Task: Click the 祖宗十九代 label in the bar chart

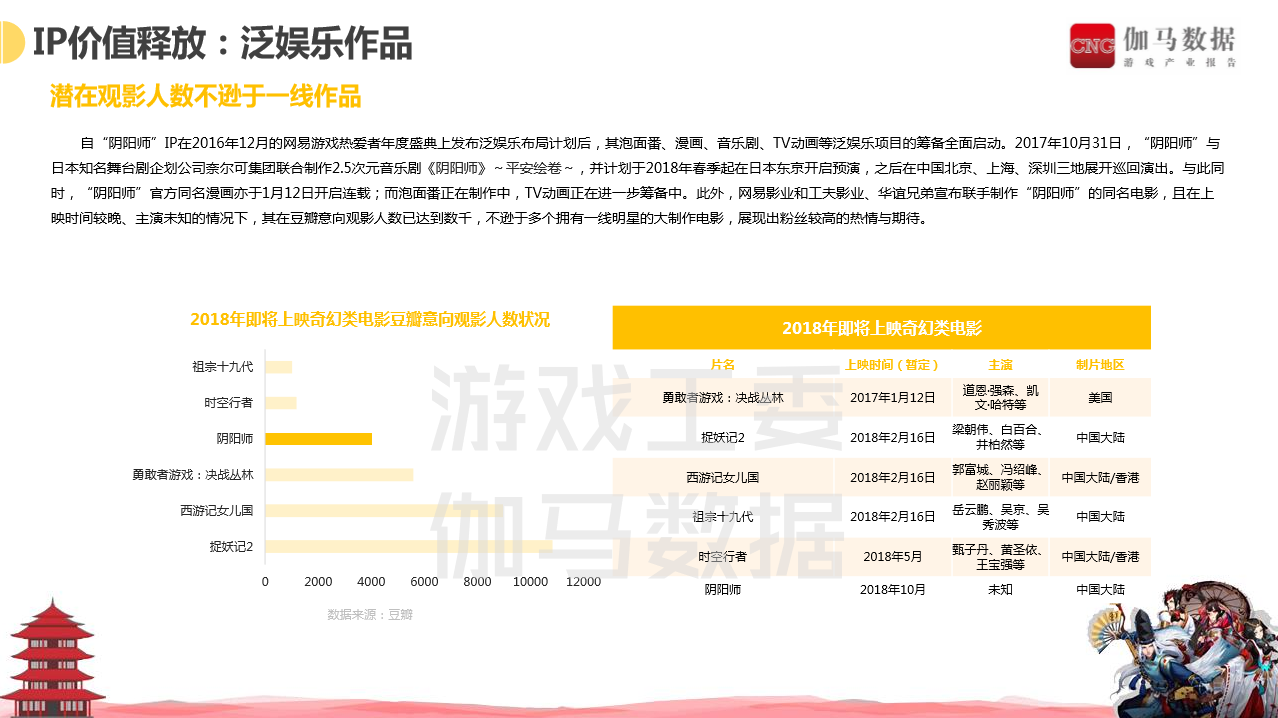Action: click(x=223, y=367)
